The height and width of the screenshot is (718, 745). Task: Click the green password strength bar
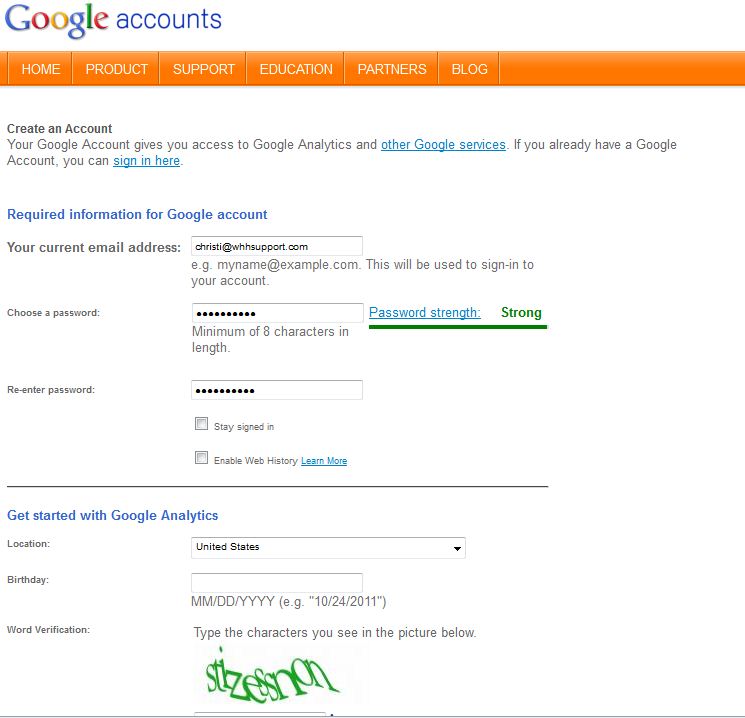pos(457,327)
